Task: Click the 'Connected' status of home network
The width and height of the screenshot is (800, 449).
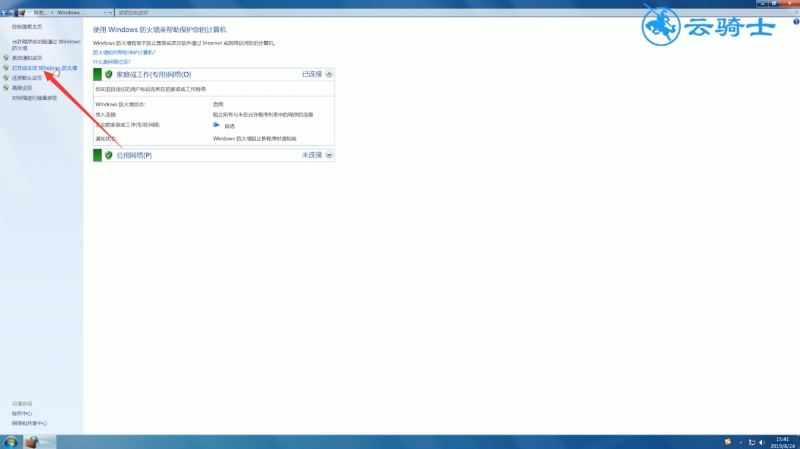Action: click(312, 74)
